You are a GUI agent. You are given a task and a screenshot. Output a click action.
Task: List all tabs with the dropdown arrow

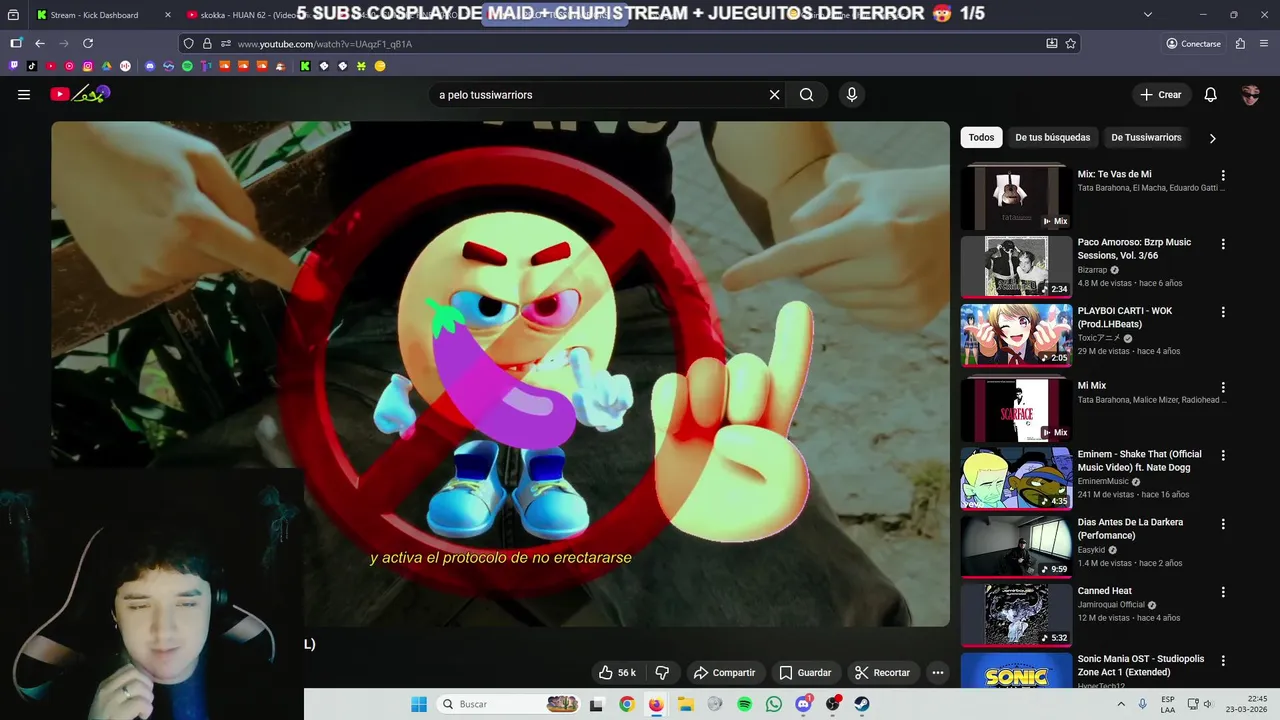[x=1147, y=15]
